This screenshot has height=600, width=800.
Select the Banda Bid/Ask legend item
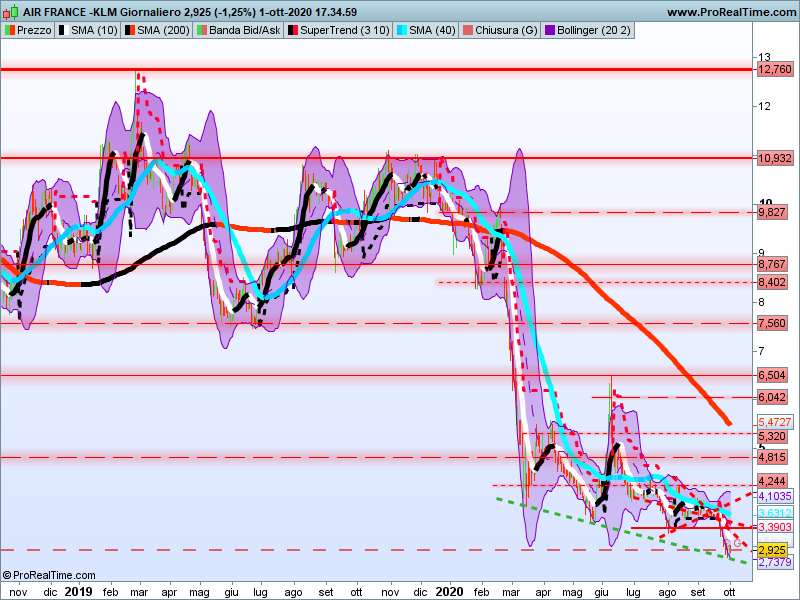pyautogui.click(x=238, y=30)
